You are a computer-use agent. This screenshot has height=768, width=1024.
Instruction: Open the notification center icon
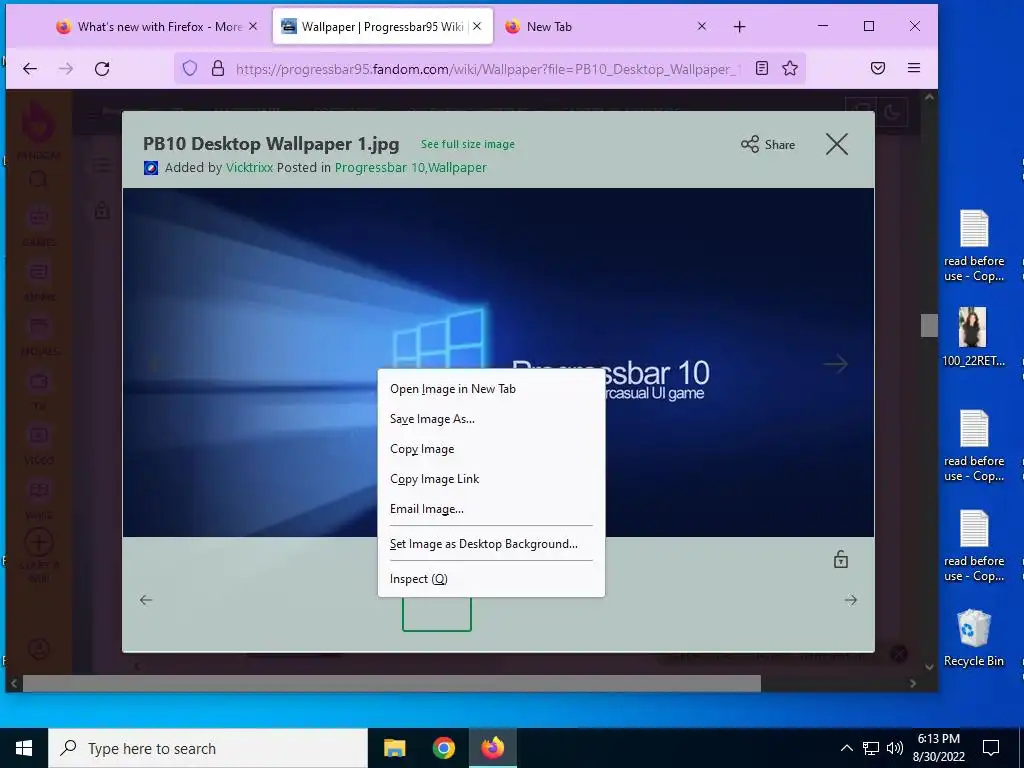click(x=991, y=748)
